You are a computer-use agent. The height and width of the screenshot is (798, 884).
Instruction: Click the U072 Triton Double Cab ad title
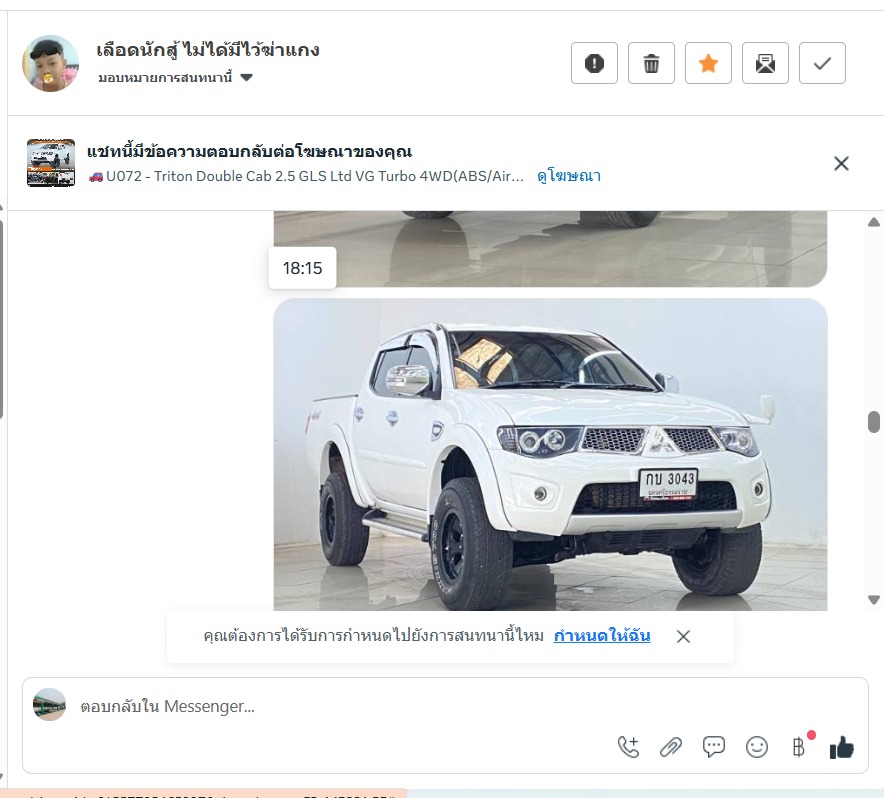tap(306, 177)
